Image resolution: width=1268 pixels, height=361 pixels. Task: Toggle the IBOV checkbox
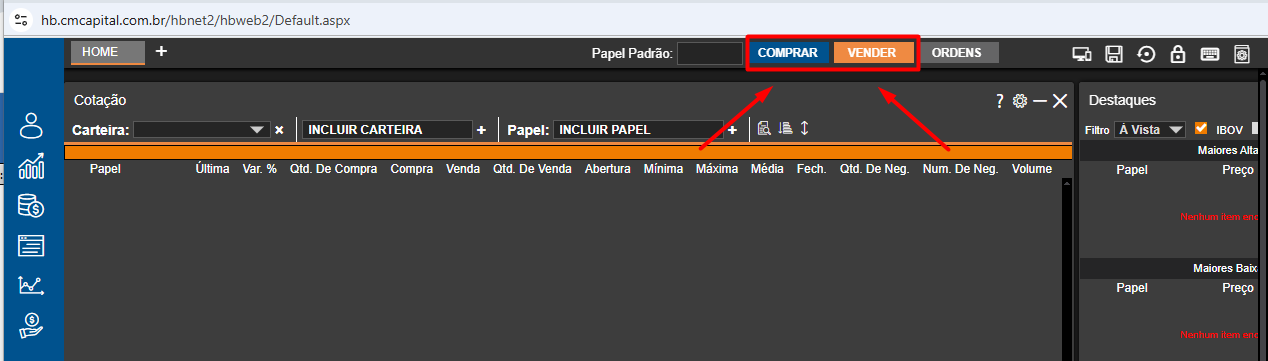(1201, 128)
